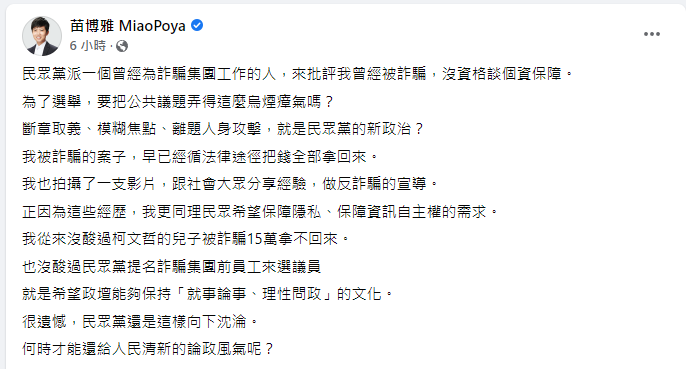Viewport: 686px width, 369px height.
Task: Click the line starting 為了選舉
Action: (x=178, y=102)
